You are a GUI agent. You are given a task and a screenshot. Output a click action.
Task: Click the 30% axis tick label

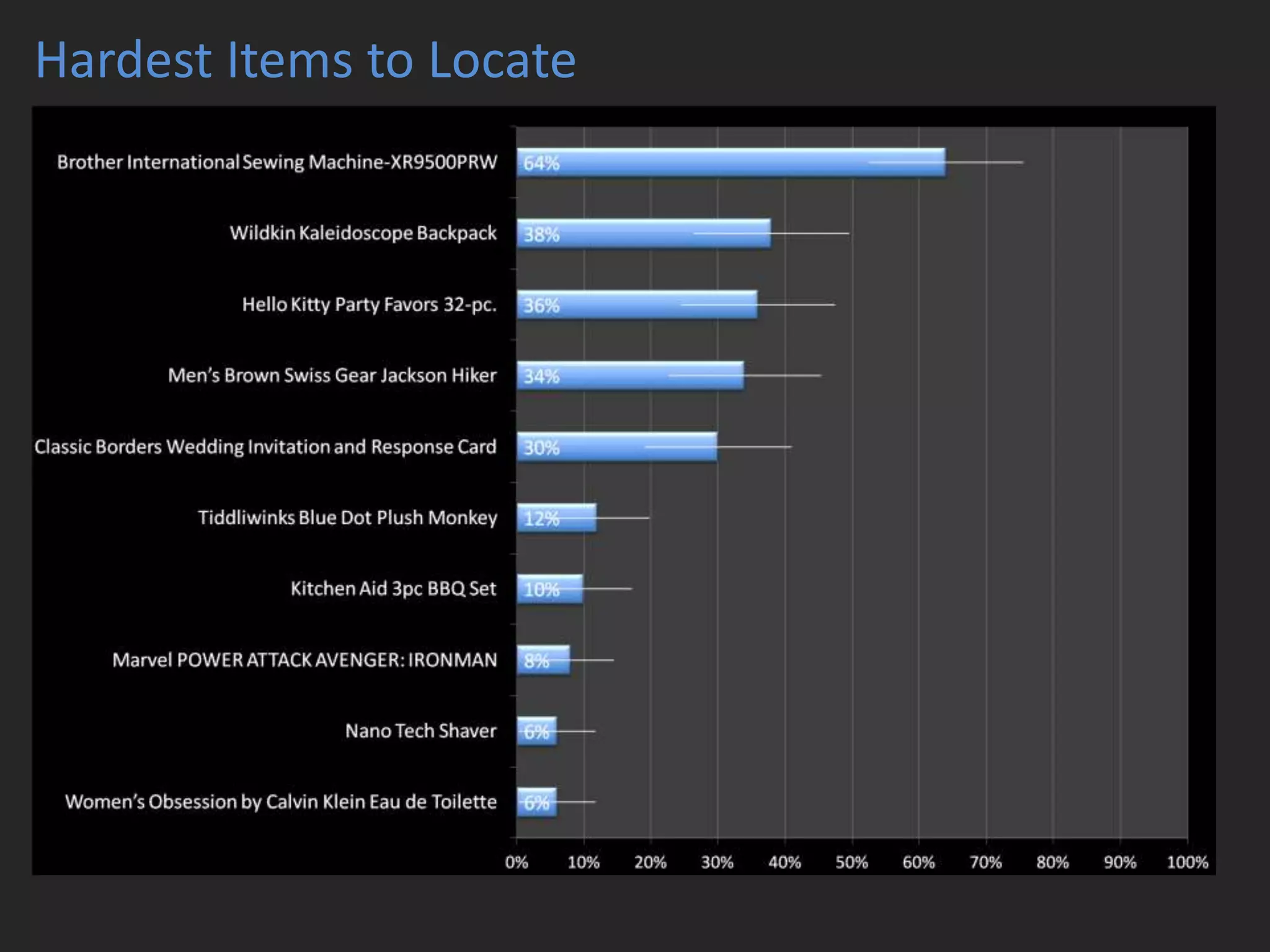coord(717,863)
